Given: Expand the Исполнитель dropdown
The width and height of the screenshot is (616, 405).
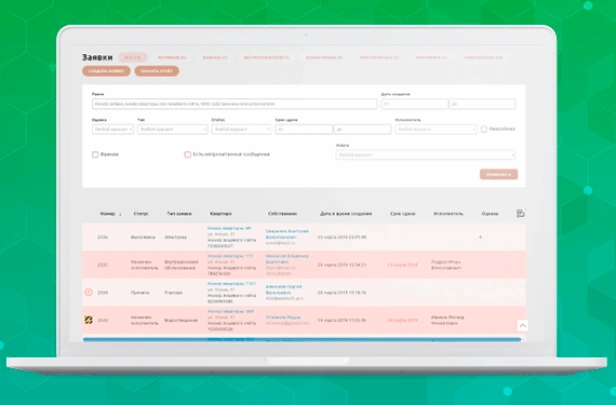Looking at the screenshot, I should [436, 129].
